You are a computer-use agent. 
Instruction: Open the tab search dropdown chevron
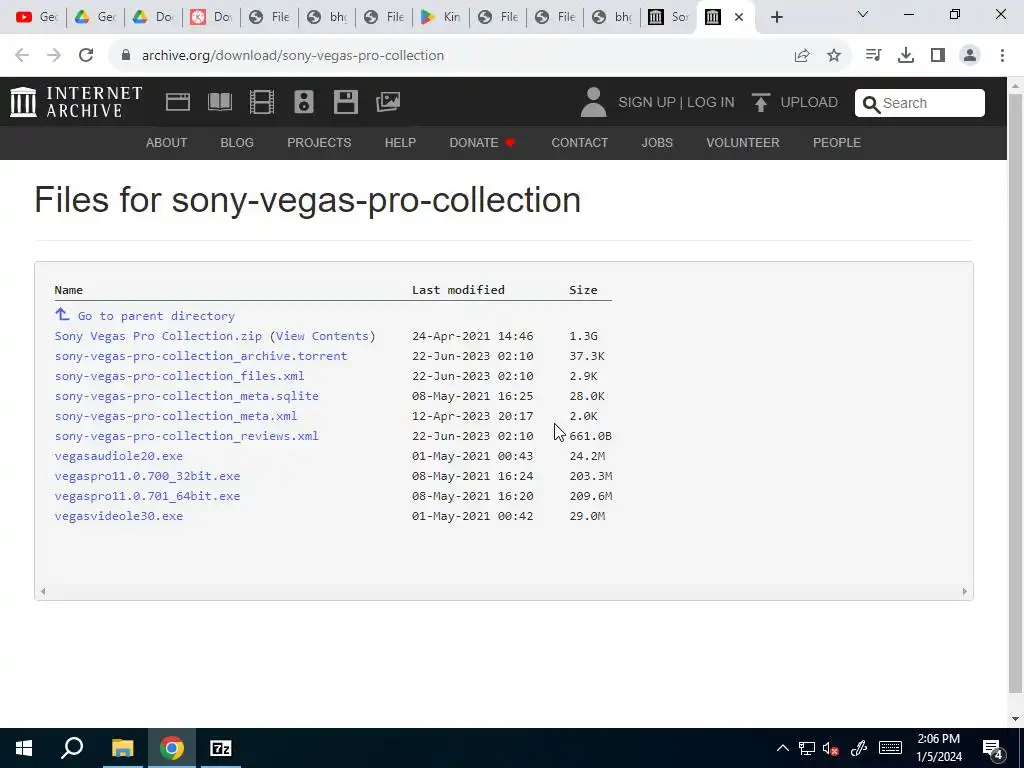point(863,14)
